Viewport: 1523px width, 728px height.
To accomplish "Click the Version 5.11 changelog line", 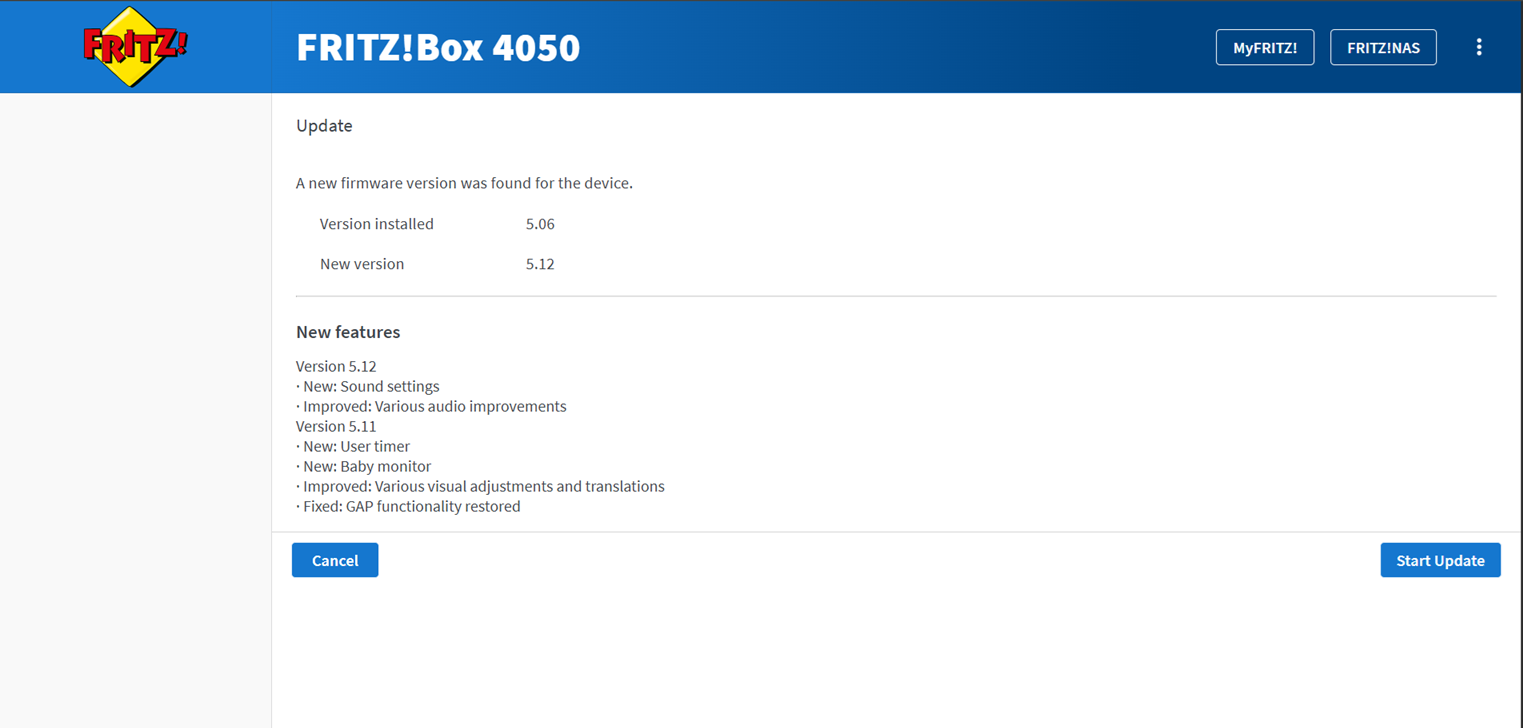I will tap(336, 426).
